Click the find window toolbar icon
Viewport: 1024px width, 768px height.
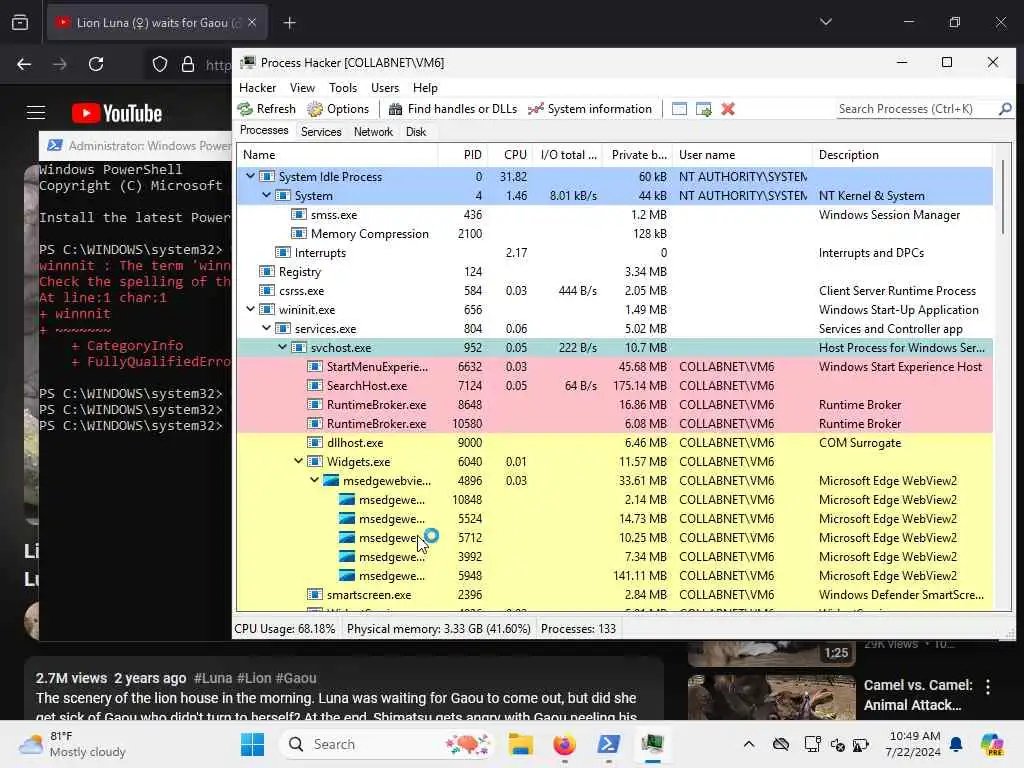tap(679, 109)
